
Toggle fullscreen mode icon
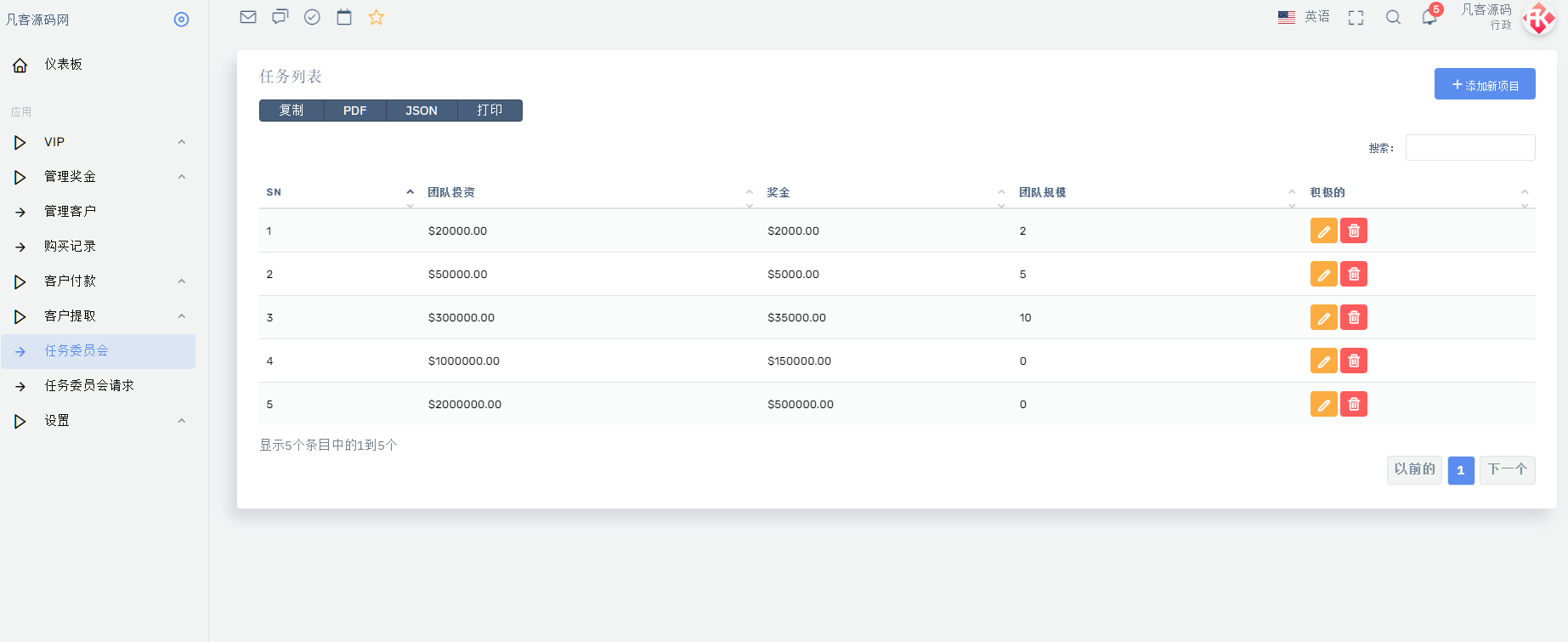1356,18
